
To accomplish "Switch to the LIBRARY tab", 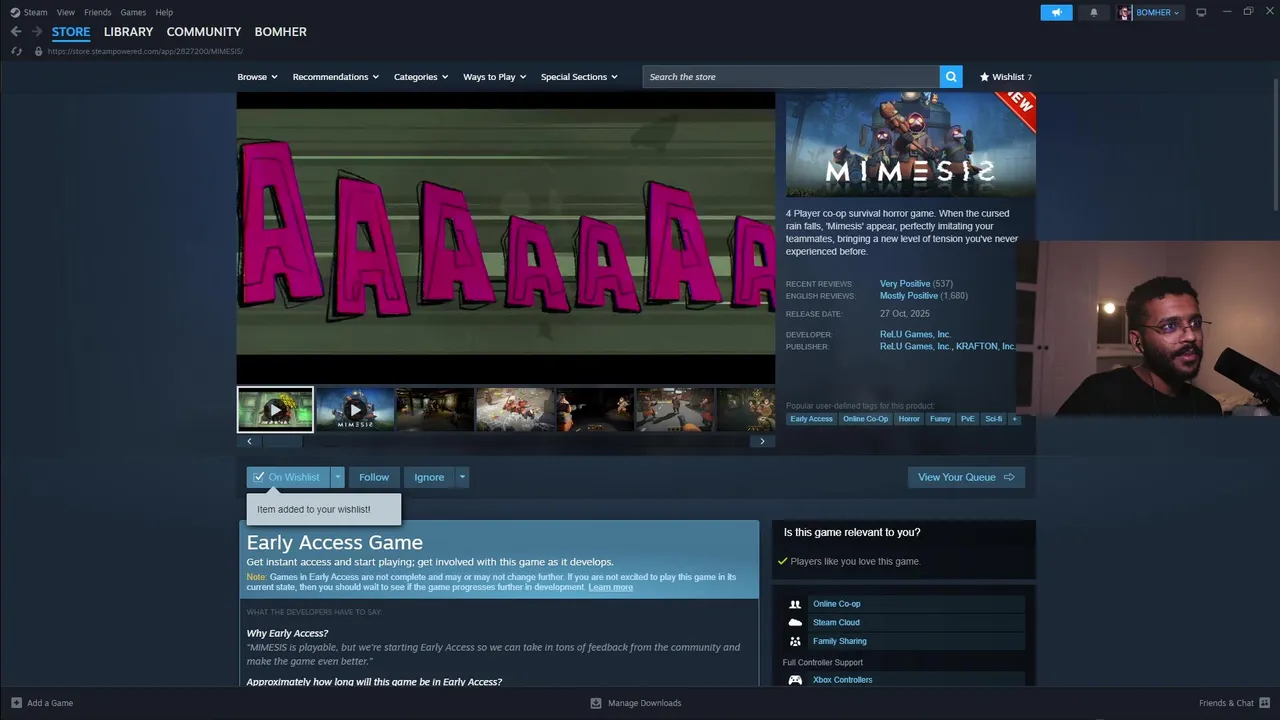I will (129, 32).
